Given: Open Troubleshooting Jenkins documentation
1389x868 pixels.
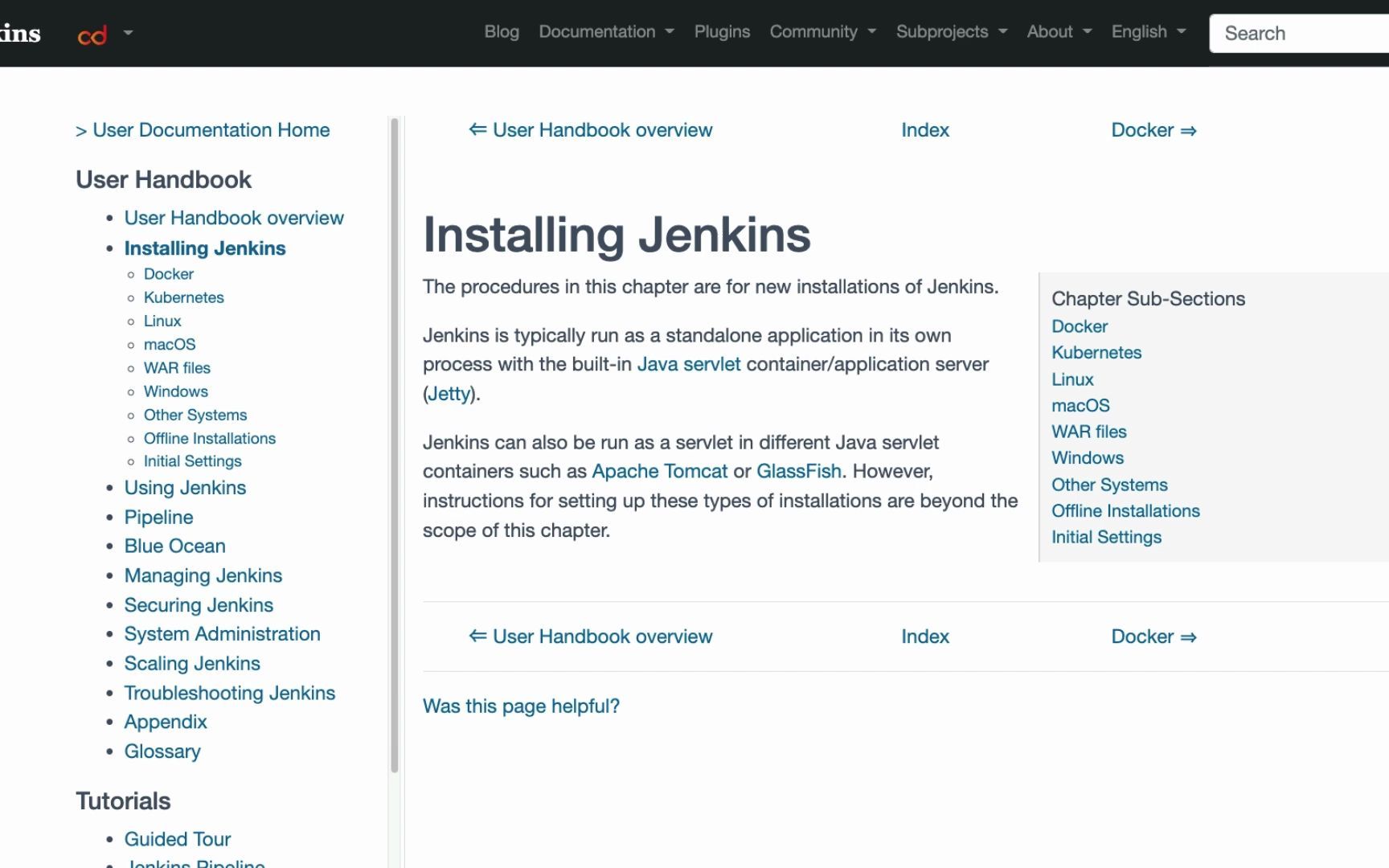Looking at the screenshot, I should (x=230, y=693).
